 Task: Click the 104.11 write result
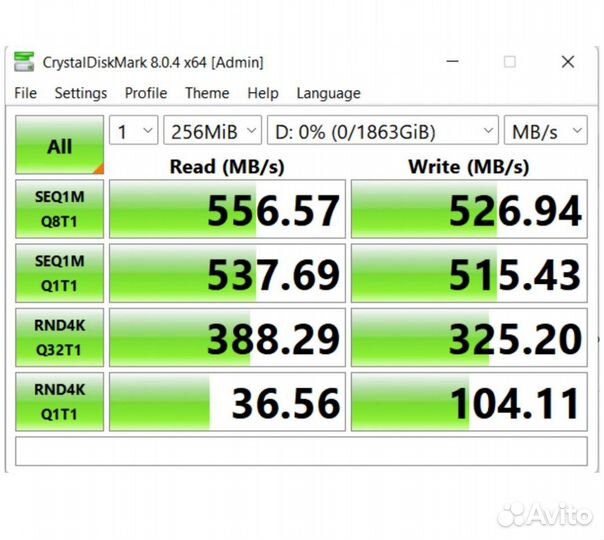click(469, 402)
